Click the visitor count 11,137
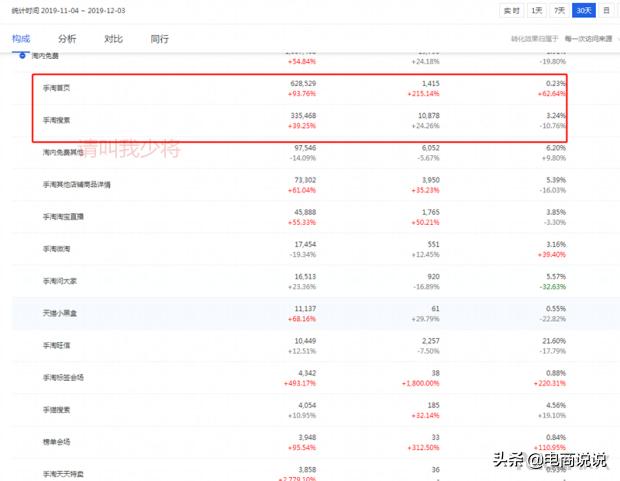The width and height of the screenshot is (620, 481). click(x=305, y=309)
